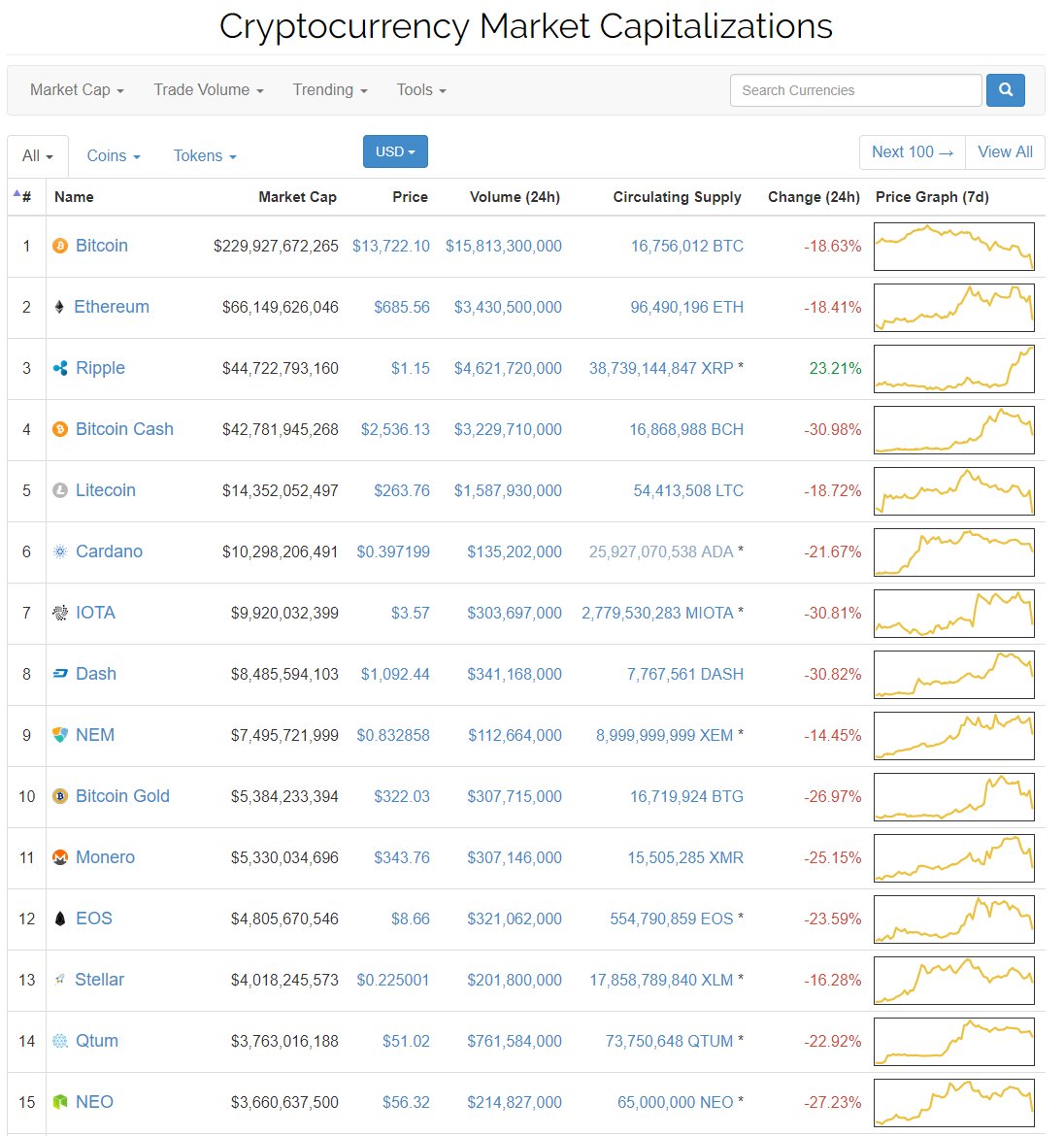Sort table by Market Cap column header

coord(298,197)
